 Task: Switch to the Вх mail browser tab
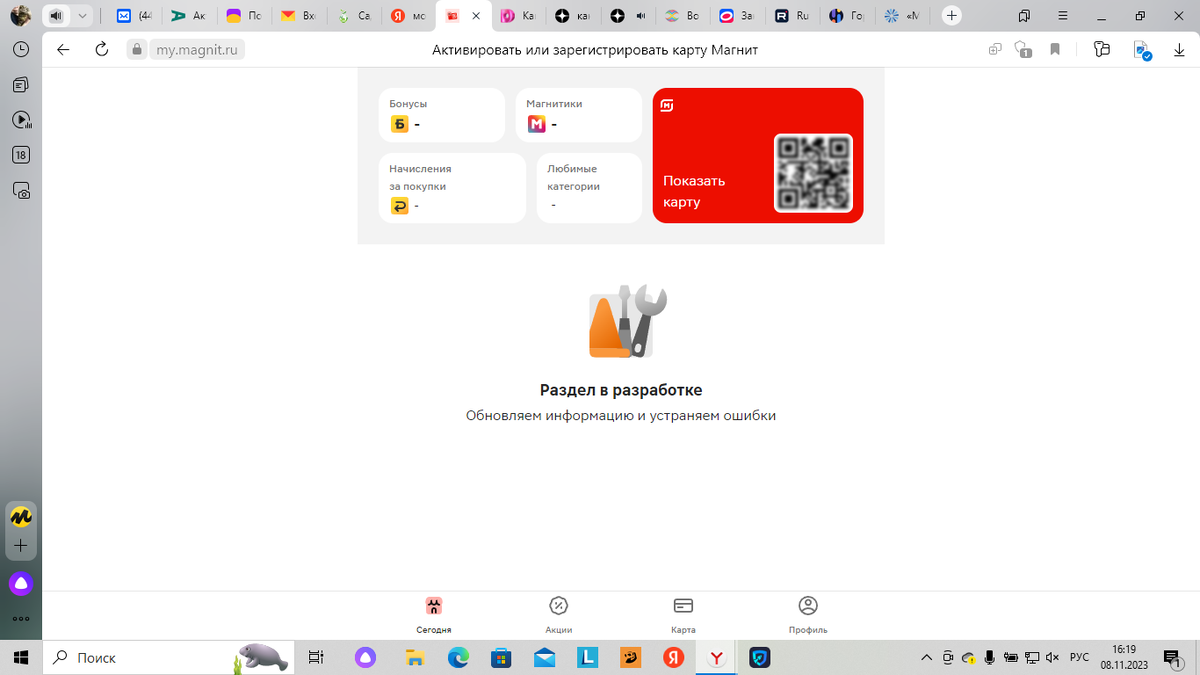298,16
